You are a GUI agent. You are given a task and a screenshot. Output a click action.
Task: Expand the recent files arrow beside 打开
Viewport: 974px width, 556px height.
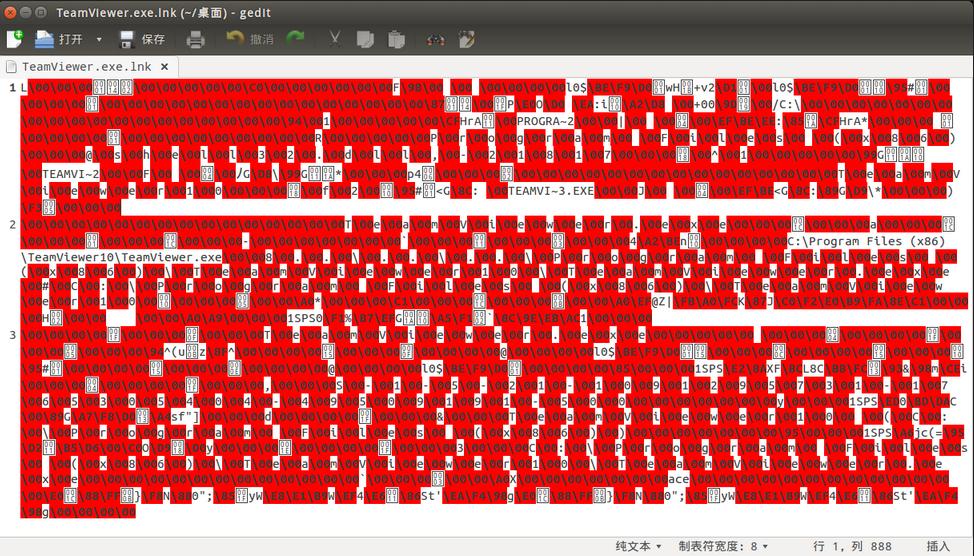pyautogui.click(x=99, y=39)
